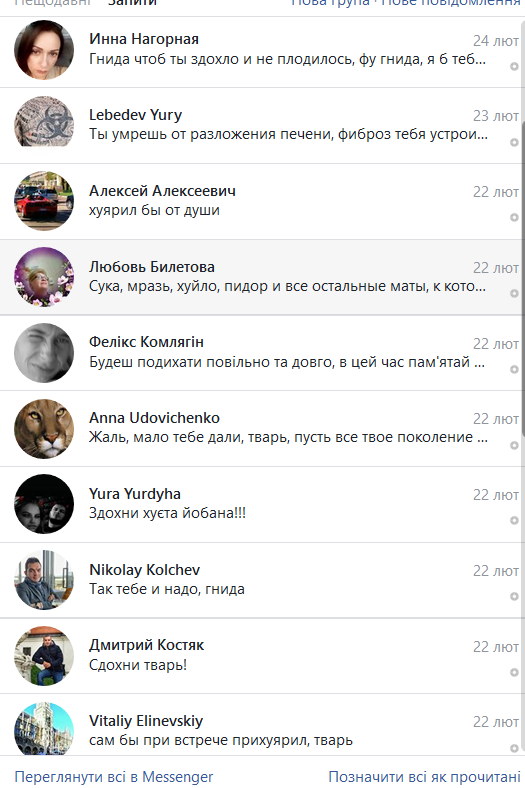Open Nikolay Kolchev message thread

260,580
